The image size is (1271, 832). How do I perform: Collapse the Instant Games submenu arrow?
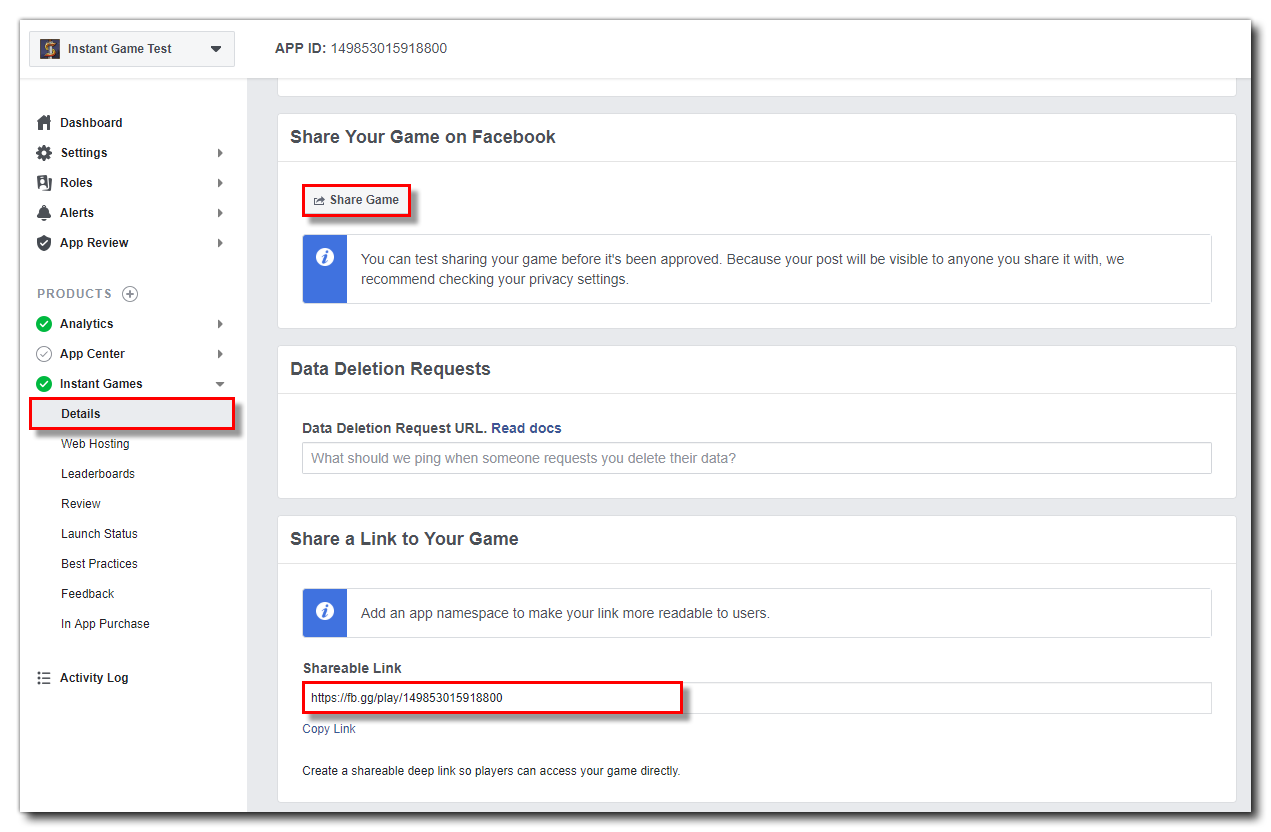[220, 384]
